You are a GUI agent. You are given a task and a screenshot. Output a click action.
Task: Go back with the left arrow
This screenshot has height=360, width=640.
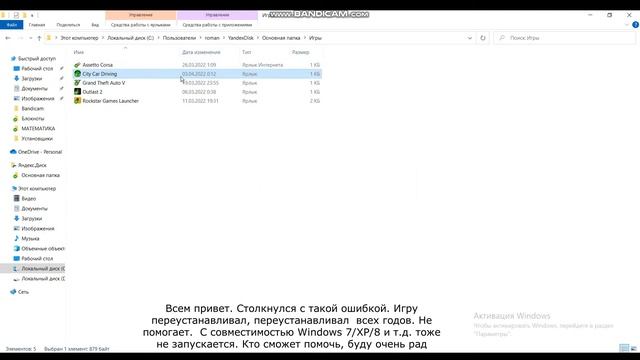(8, 38)
